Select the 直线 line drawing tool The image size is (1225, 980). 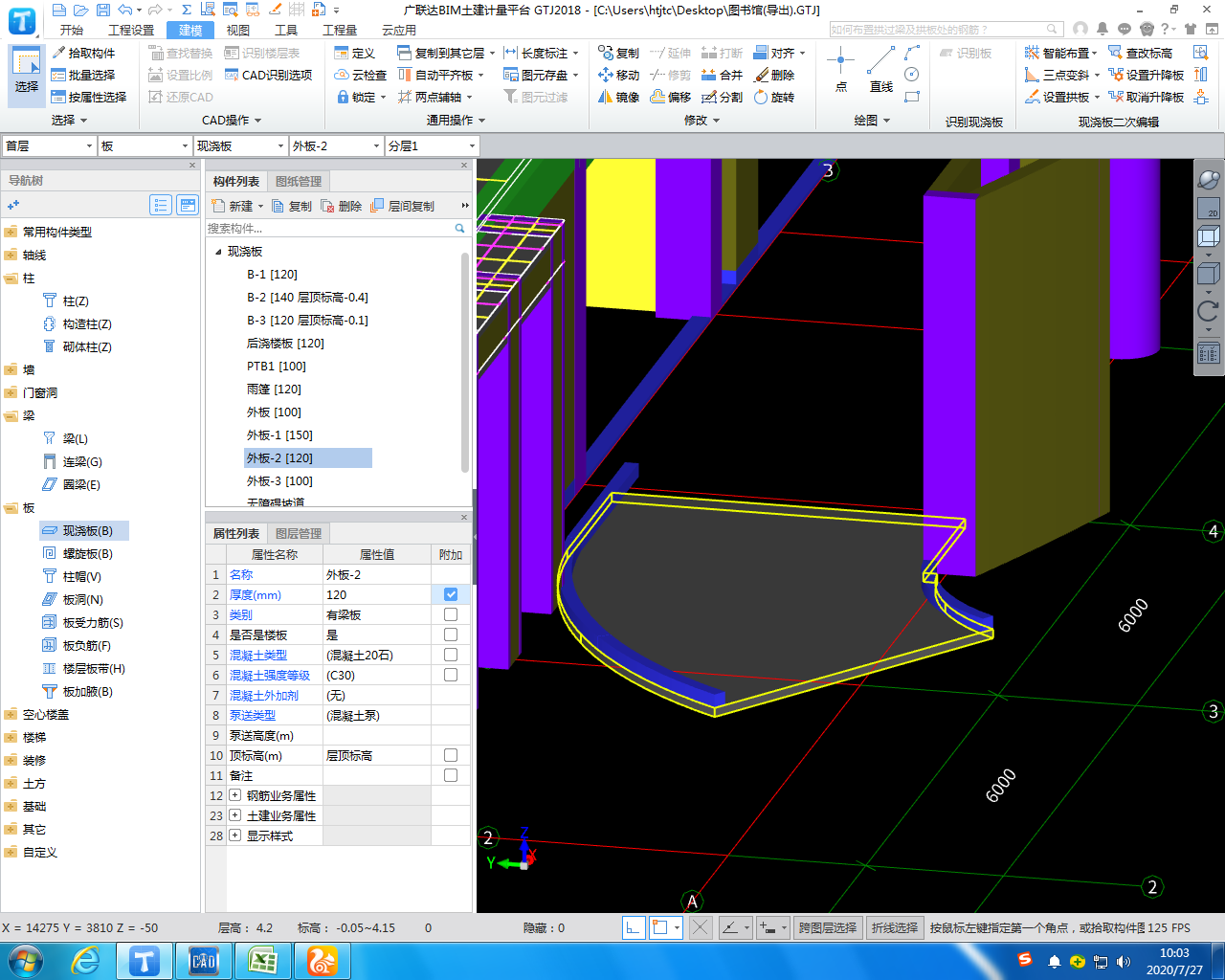tap(881, 69)
